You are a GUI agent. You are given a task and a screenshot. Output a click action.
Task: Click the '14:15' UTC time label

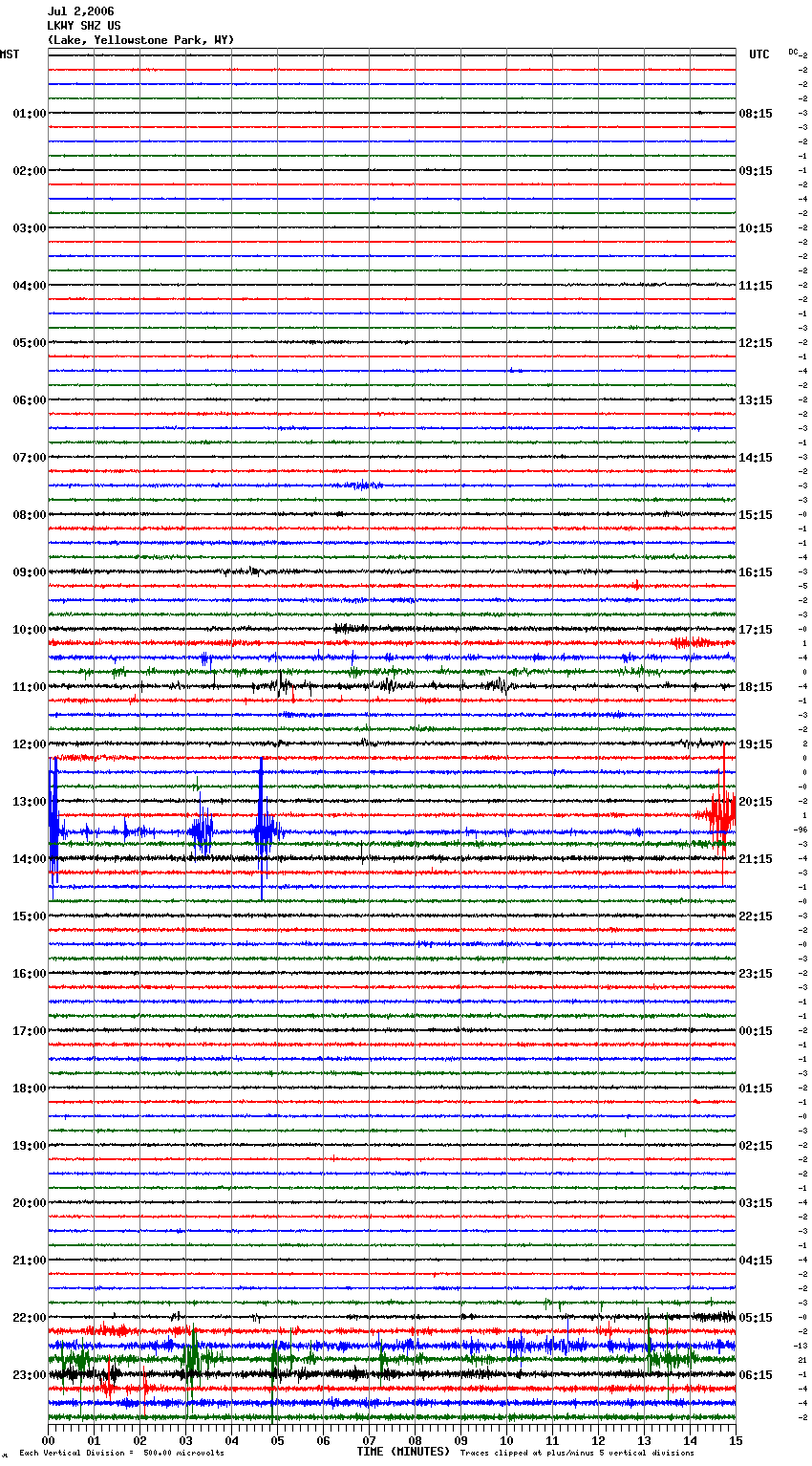(756, 458)
